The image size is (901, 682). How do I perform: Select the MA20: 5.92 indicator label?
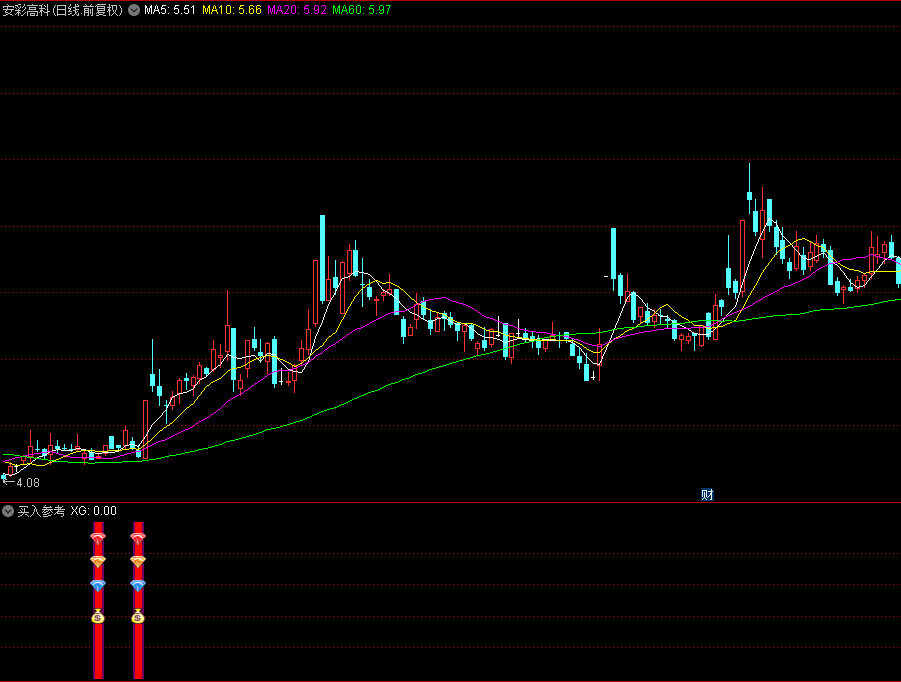297,10
